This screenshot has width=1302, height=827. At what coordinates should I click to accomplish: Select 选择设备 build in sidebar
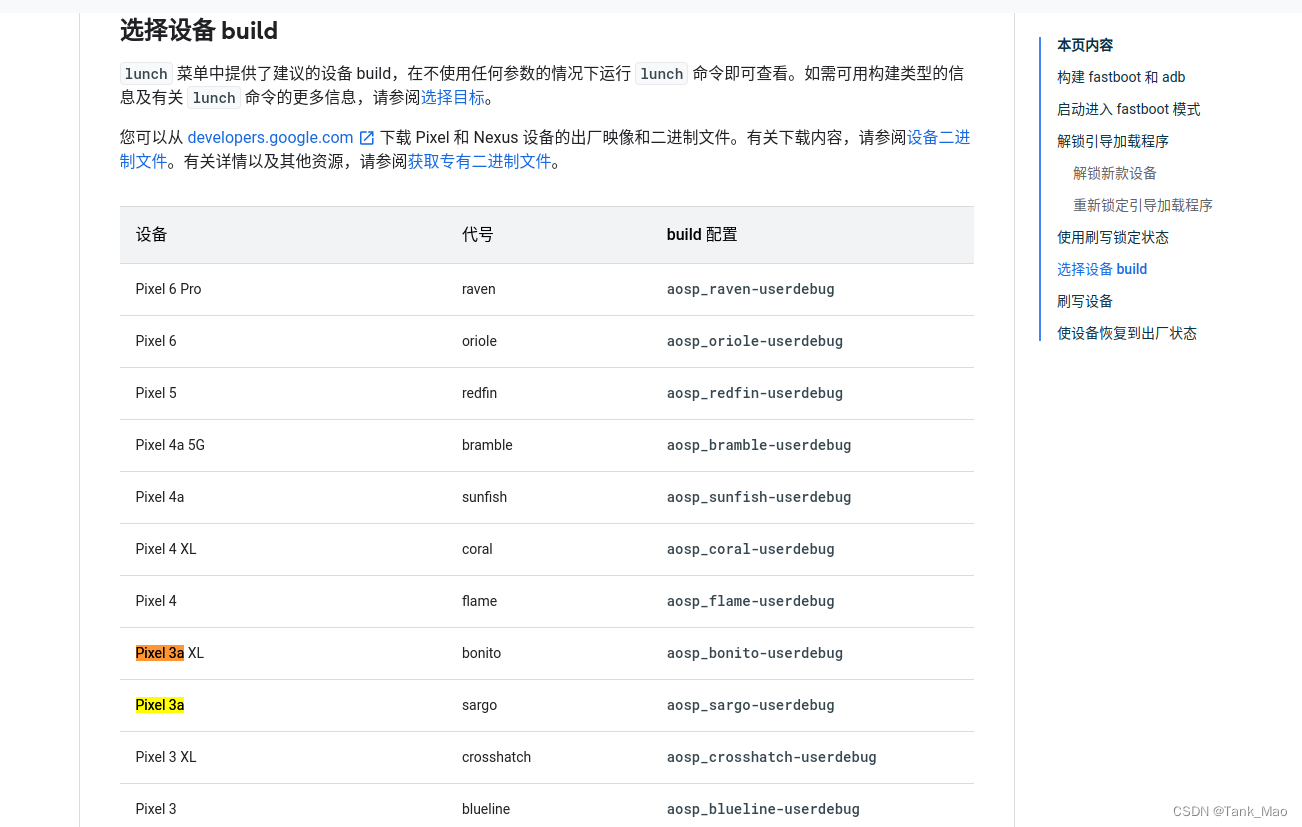point(1102,269)
